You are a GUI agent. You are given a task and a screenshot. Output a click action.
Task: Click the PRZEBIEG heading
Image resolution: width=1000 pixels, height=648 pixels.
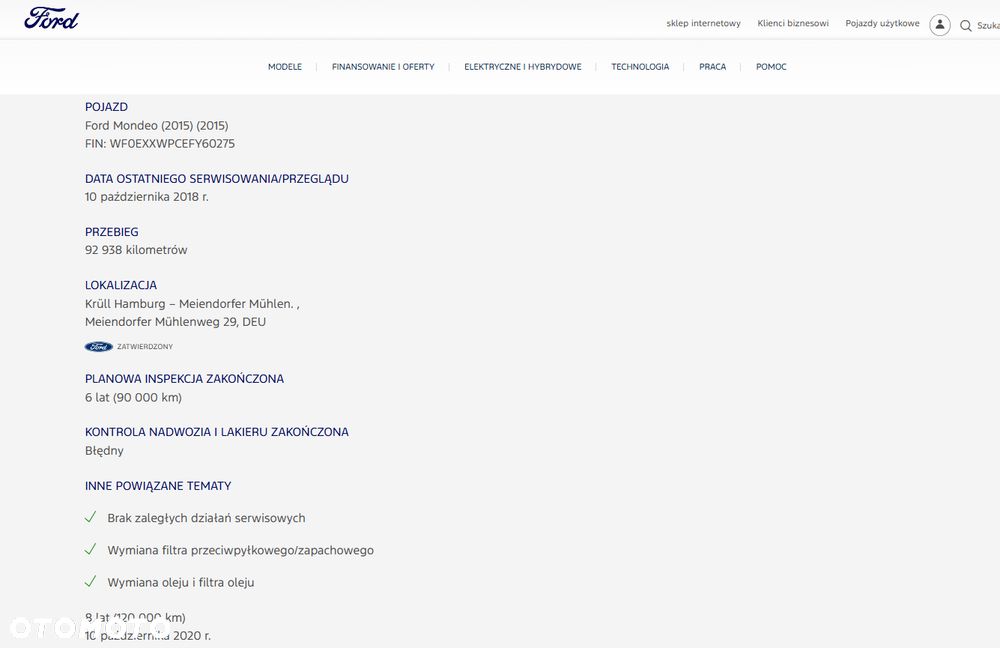click(x=112, y=232)
